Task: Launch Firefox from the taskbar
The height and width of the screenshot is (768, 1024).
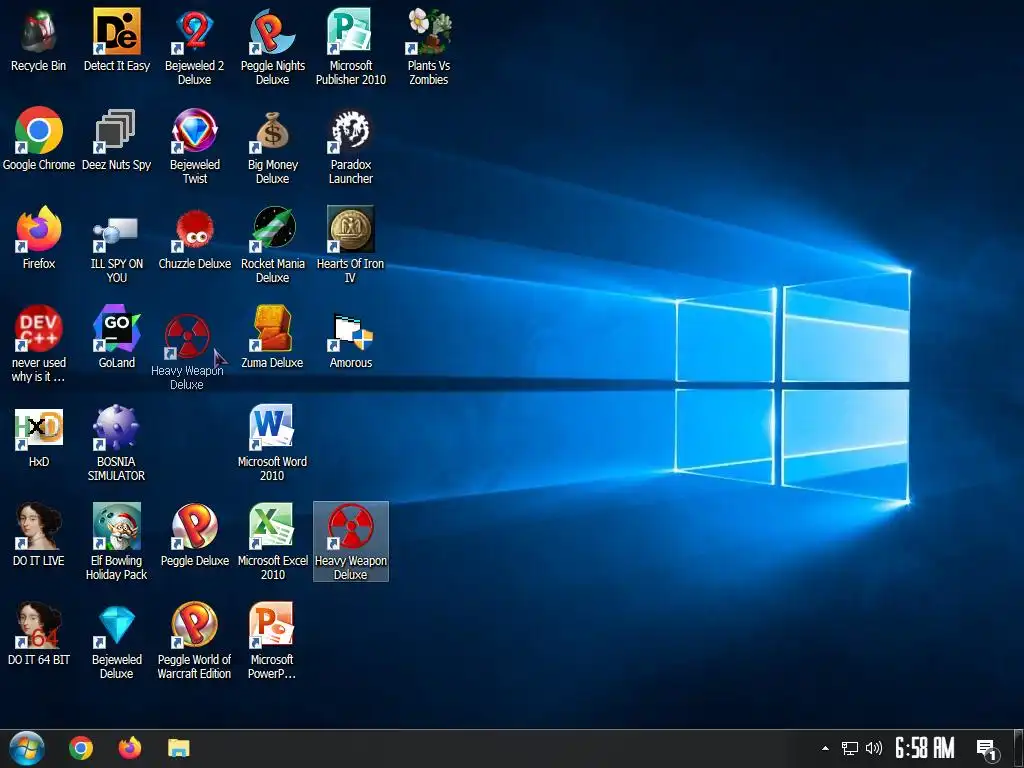Action: 130,748
